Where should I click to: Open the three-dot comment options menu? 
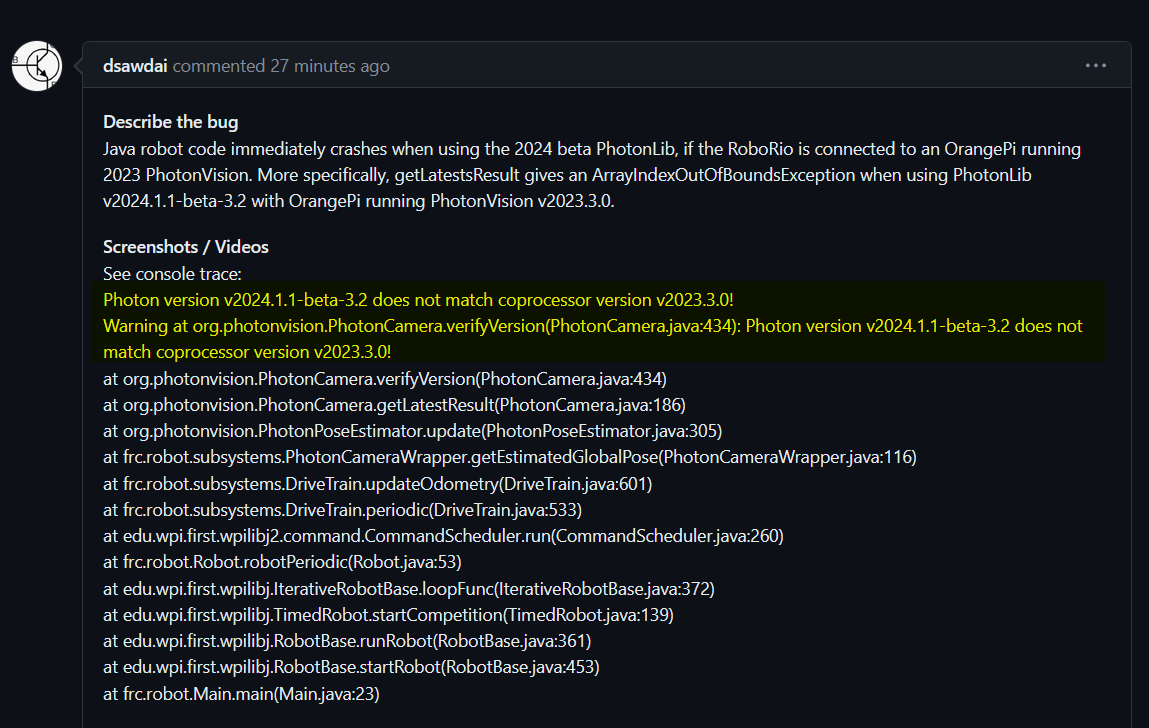1096,65
